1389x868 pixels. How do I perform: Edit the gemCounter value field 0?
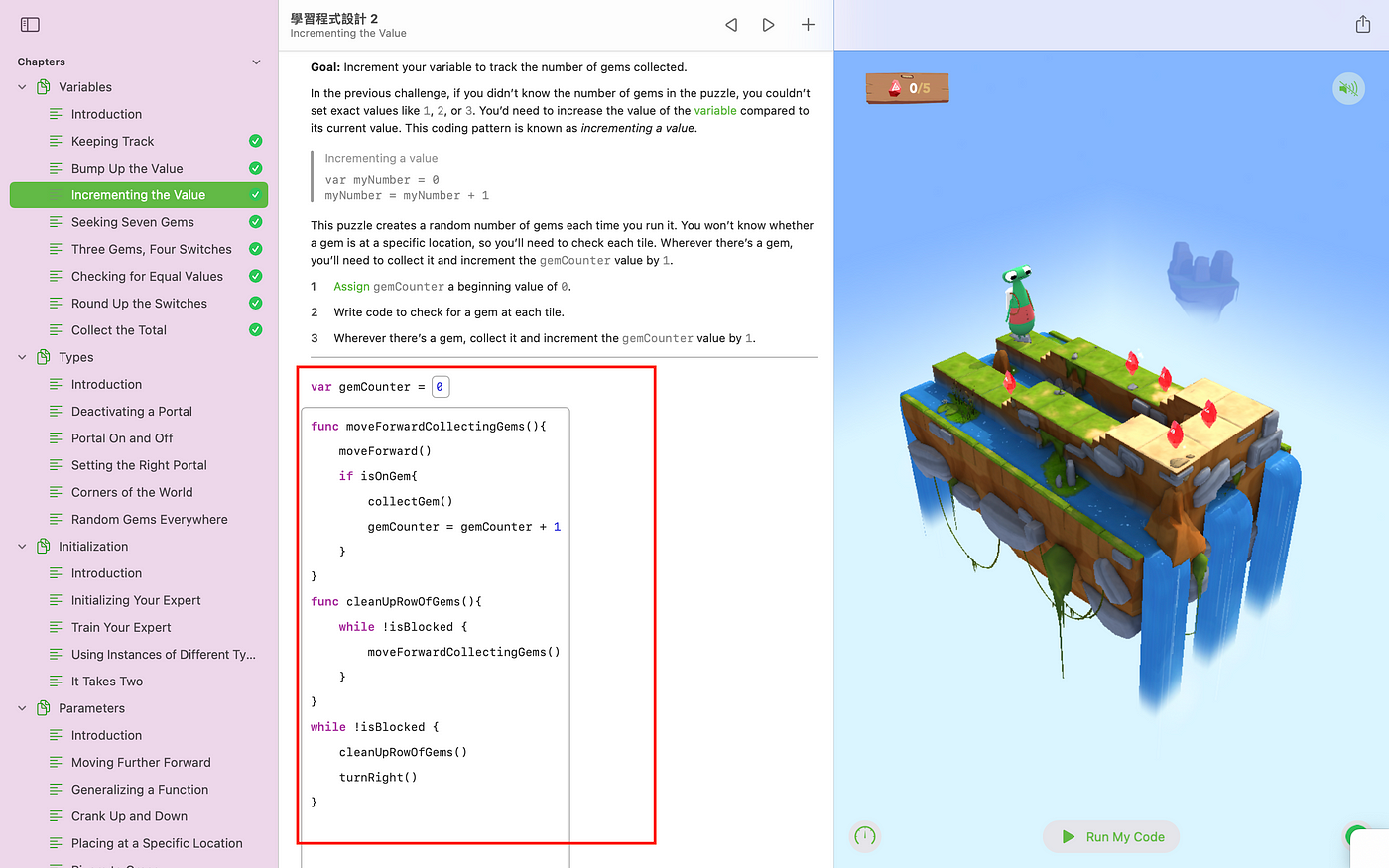coord(441,387)
